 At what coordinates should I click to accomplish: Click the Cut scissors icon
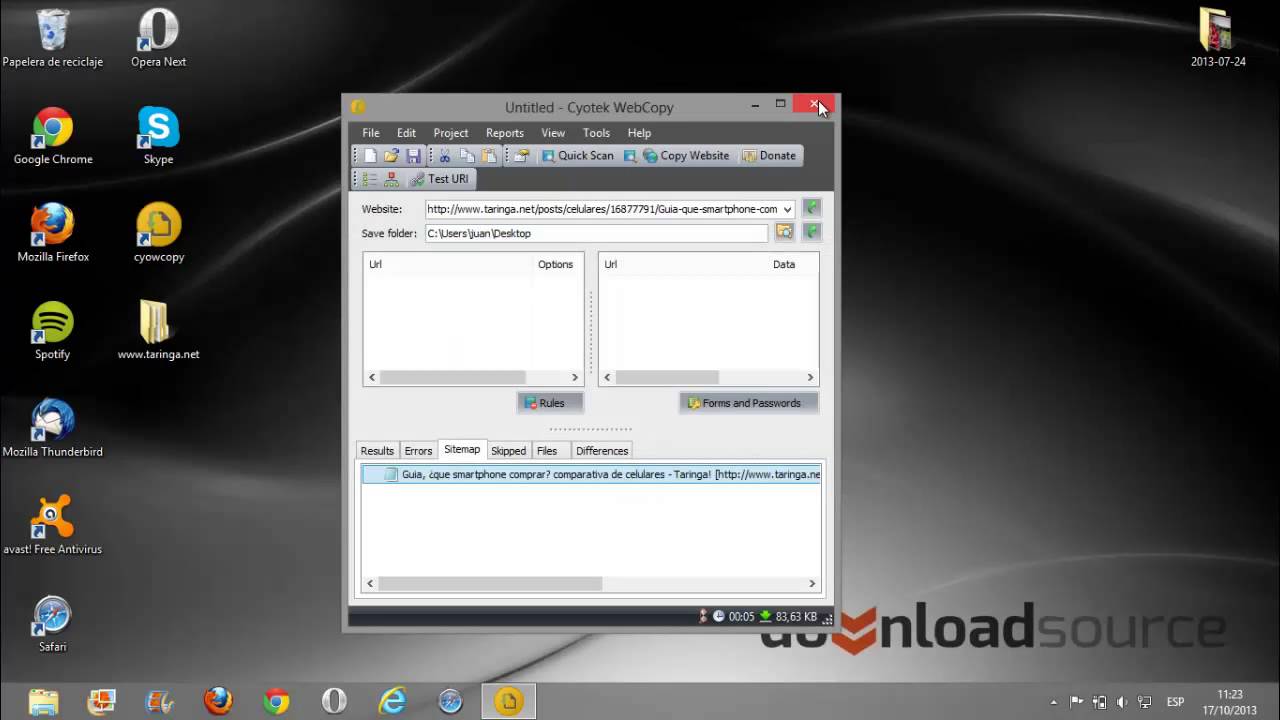point(444,156)
